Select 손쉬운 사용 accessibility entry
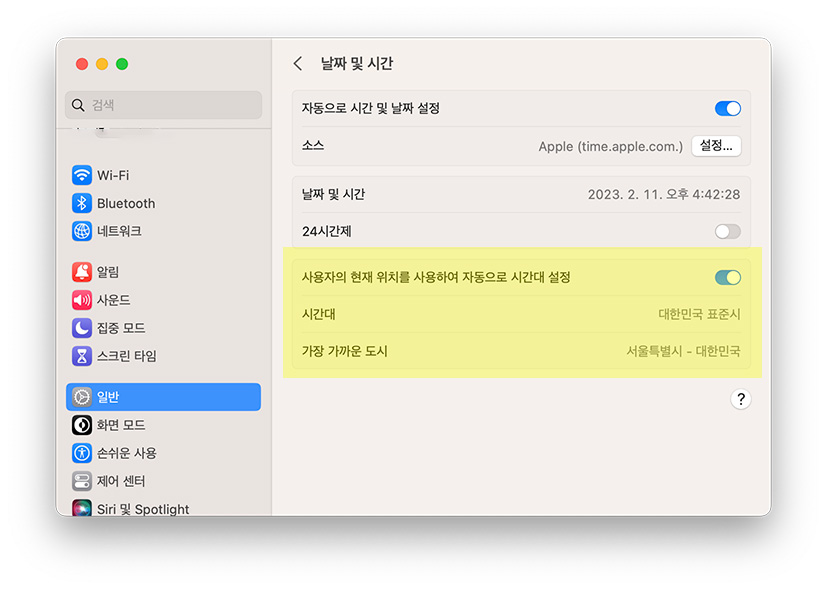 [x=110, y=452]
